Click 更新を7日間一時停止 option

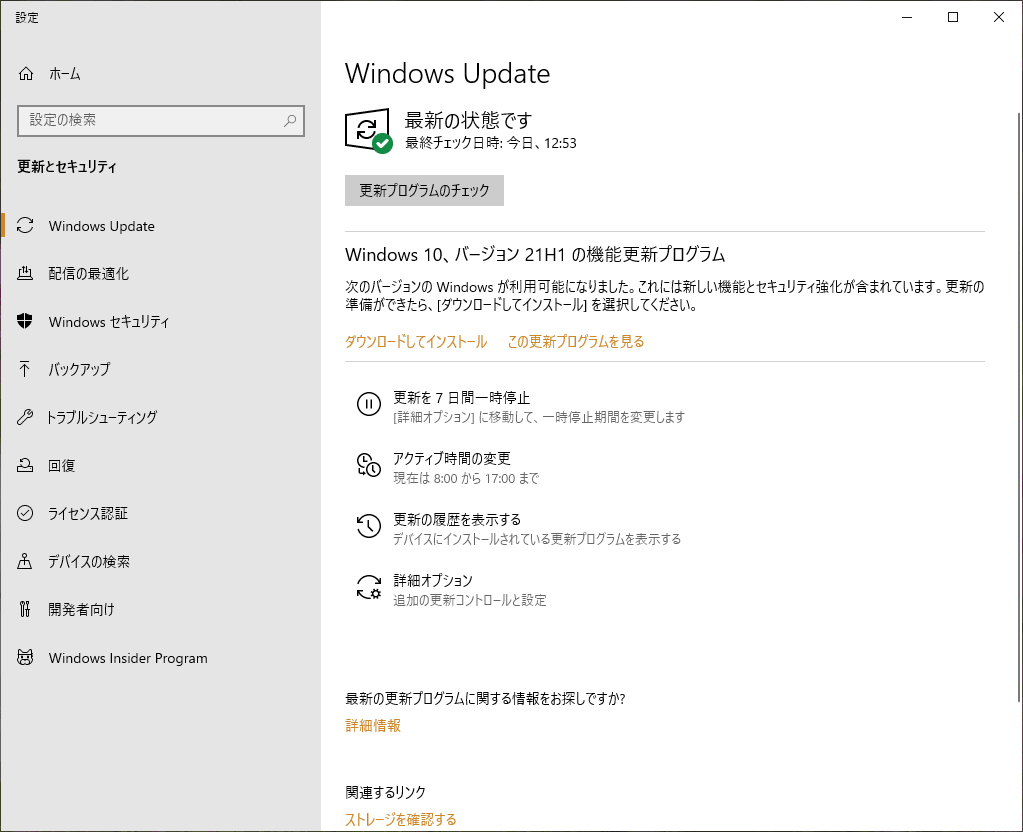pyautogui.click(x=521, y=406)
